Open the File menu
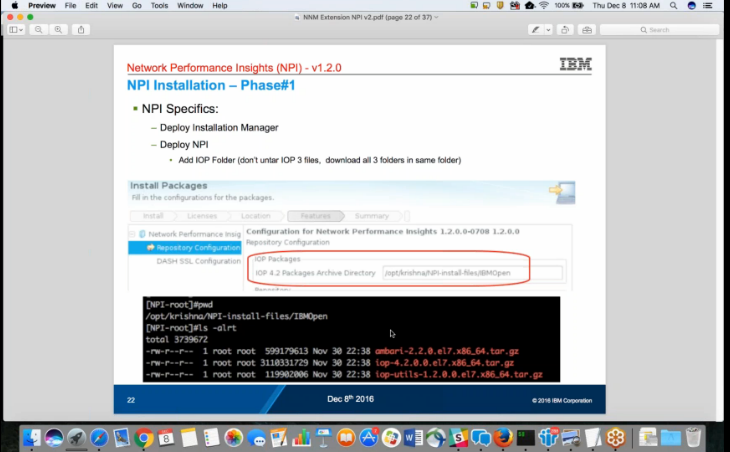This screenshot has height=452, width=730. click(70, 6)
